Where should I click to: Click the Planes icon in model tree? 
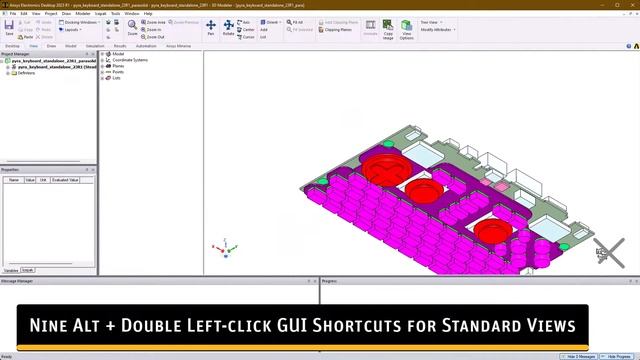click(109, 66)
